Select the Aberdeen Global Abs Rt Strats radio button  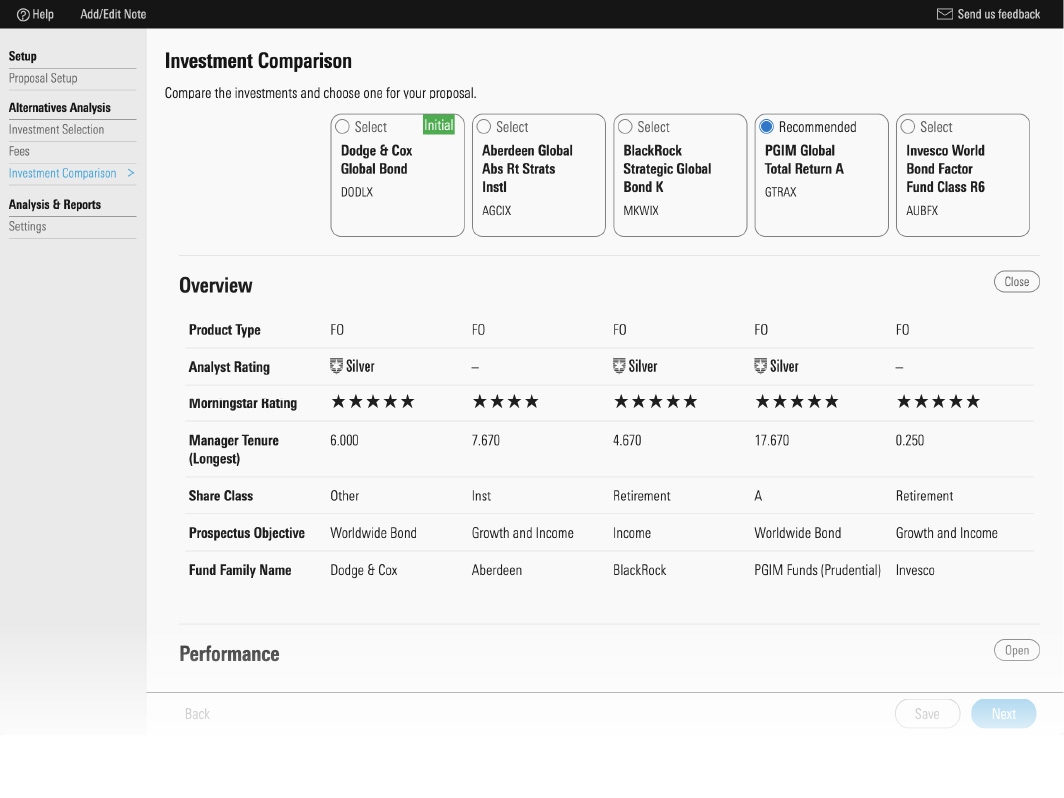(x=484, y=127)
